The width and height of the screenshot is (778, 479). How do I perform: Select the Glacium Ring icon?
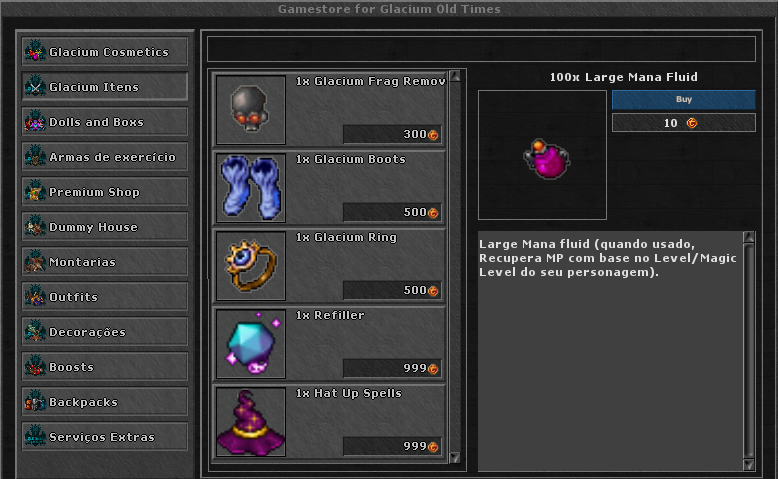[251, 266]
